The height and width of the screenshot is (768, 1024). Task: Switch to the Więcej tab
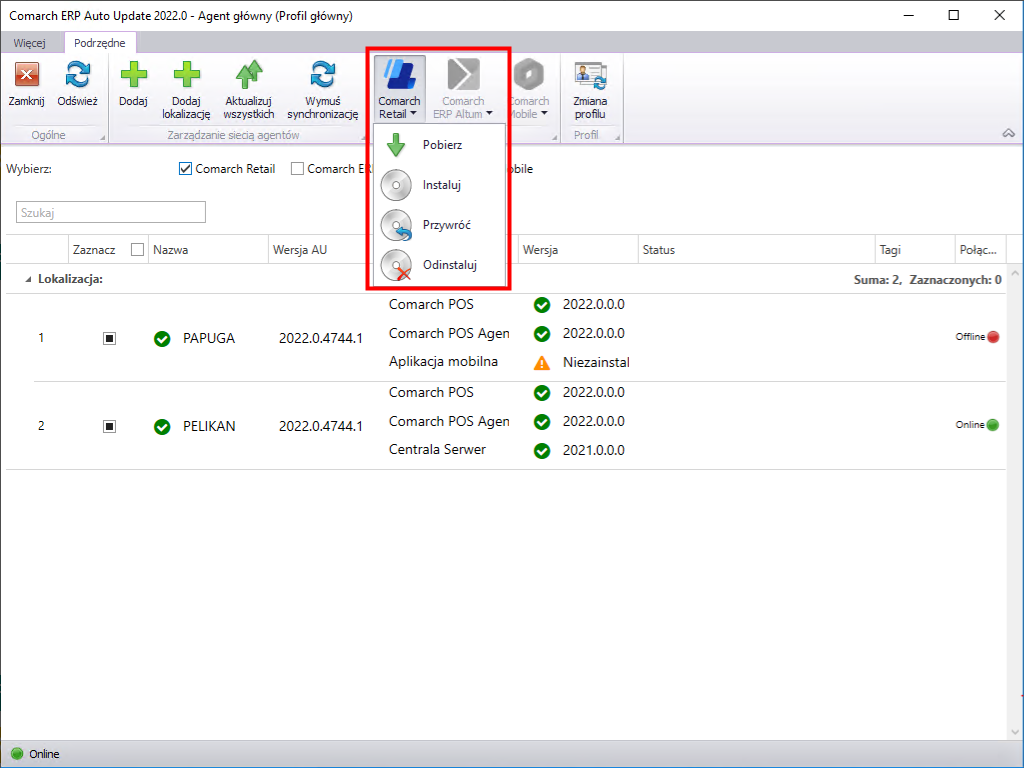point(29,43)
